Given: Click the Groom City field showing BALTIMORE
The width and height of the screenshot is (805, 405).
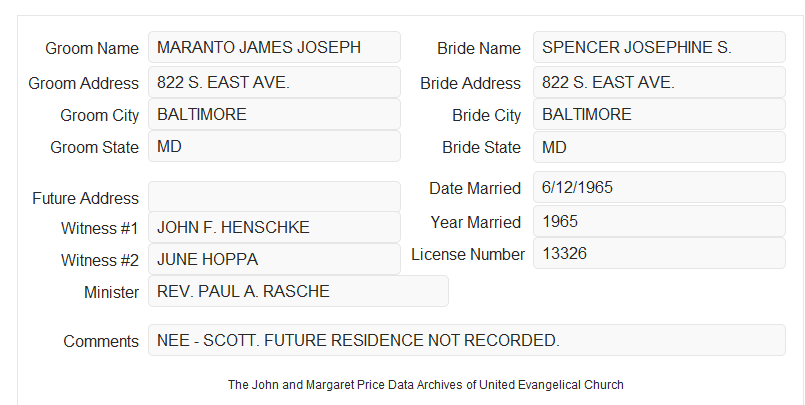Looking at the screenshot, I should coord(274,114).
